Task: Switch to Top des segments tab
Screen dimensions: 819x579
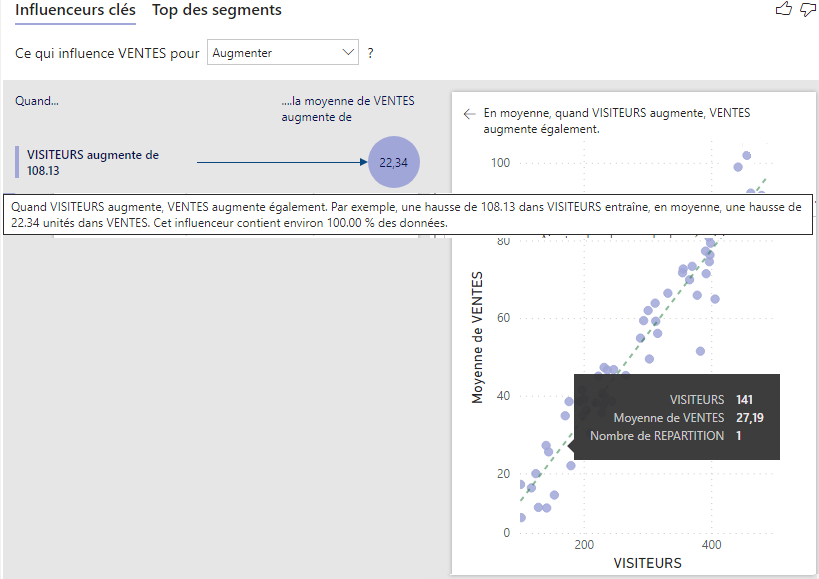Action: (217, 10)
